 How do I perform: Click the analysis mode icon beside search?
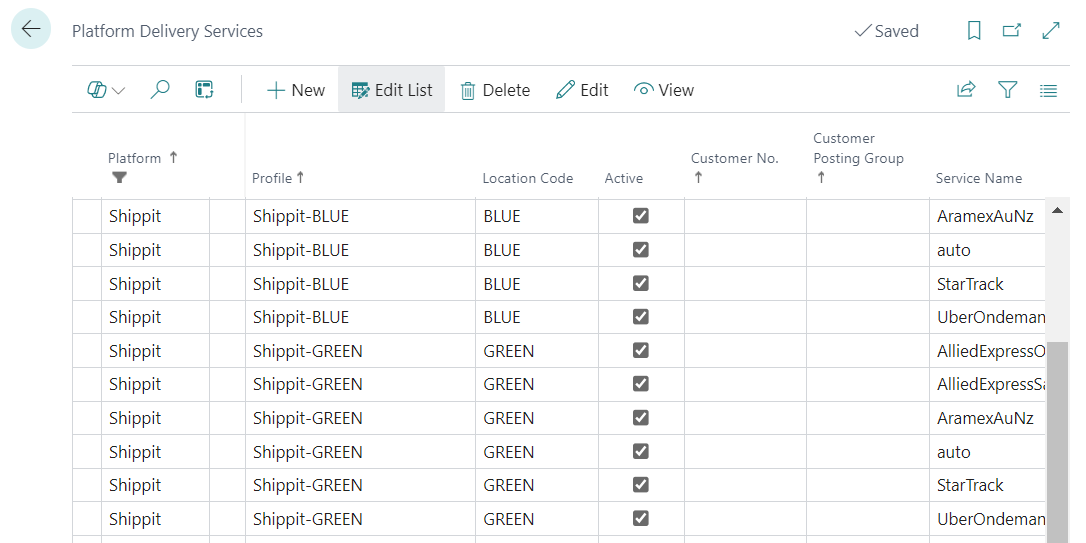(x=204, y=90)
